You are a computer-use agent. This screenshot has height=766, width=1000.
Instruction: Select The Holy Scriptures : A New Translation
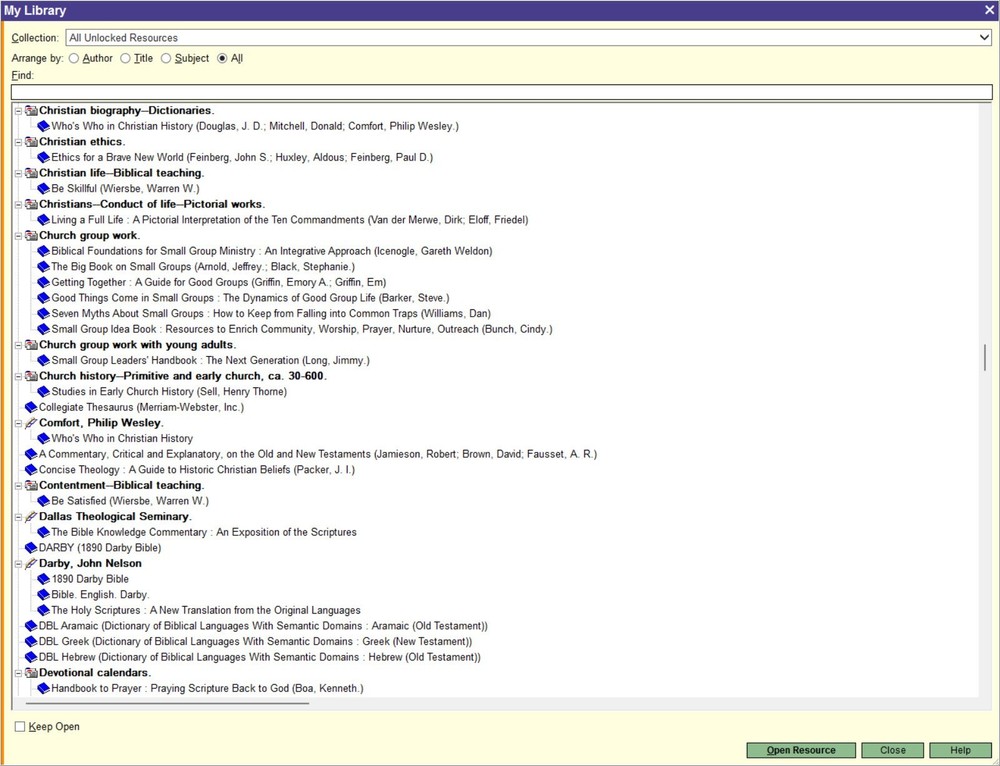pyautogui.click(x=206, y=610)
